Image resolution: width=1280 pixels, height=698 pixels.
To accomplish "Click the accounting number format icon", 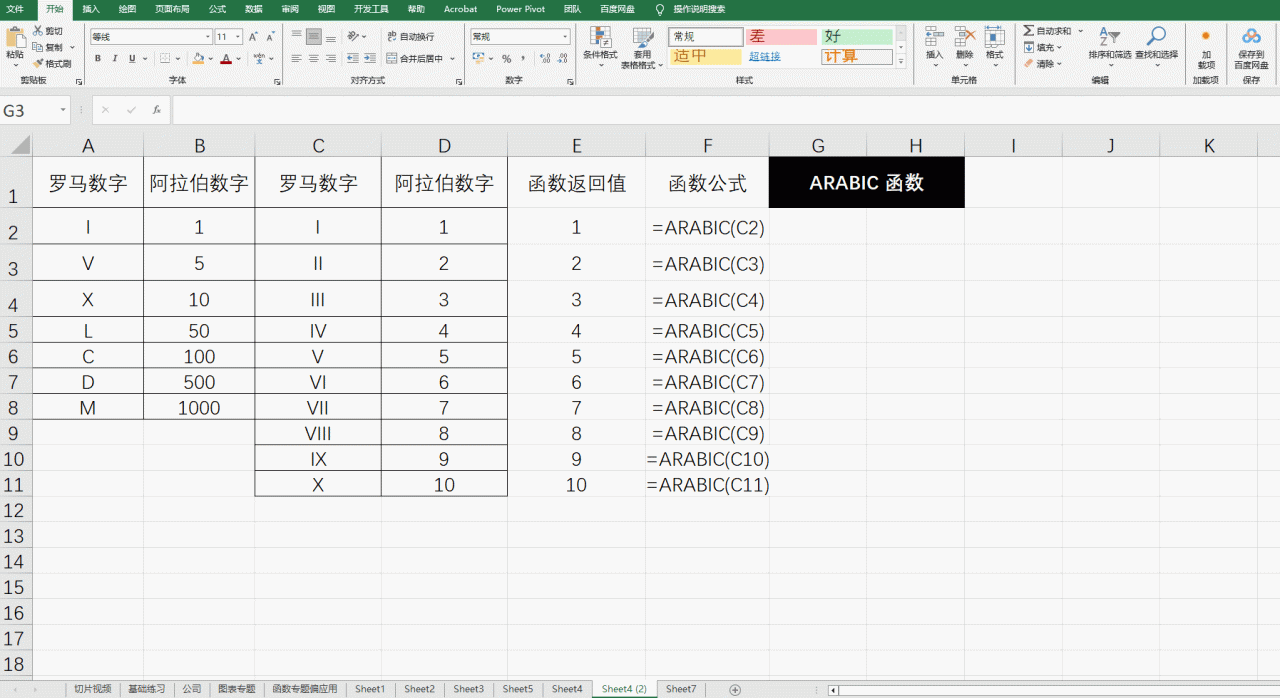I will [479, 59].
